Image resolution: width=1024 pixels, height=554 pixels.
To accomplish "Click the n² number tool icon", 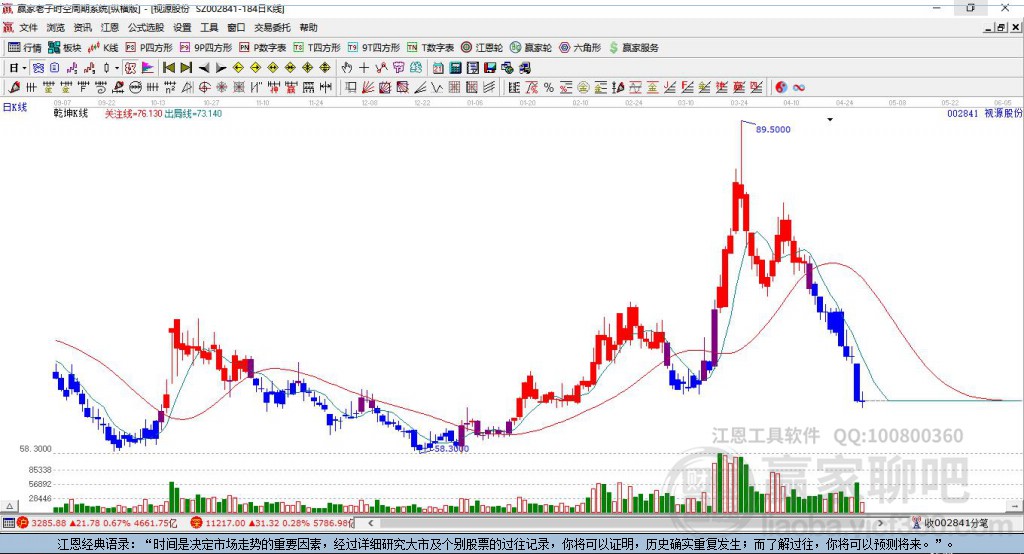I will [x=170, y=88].
